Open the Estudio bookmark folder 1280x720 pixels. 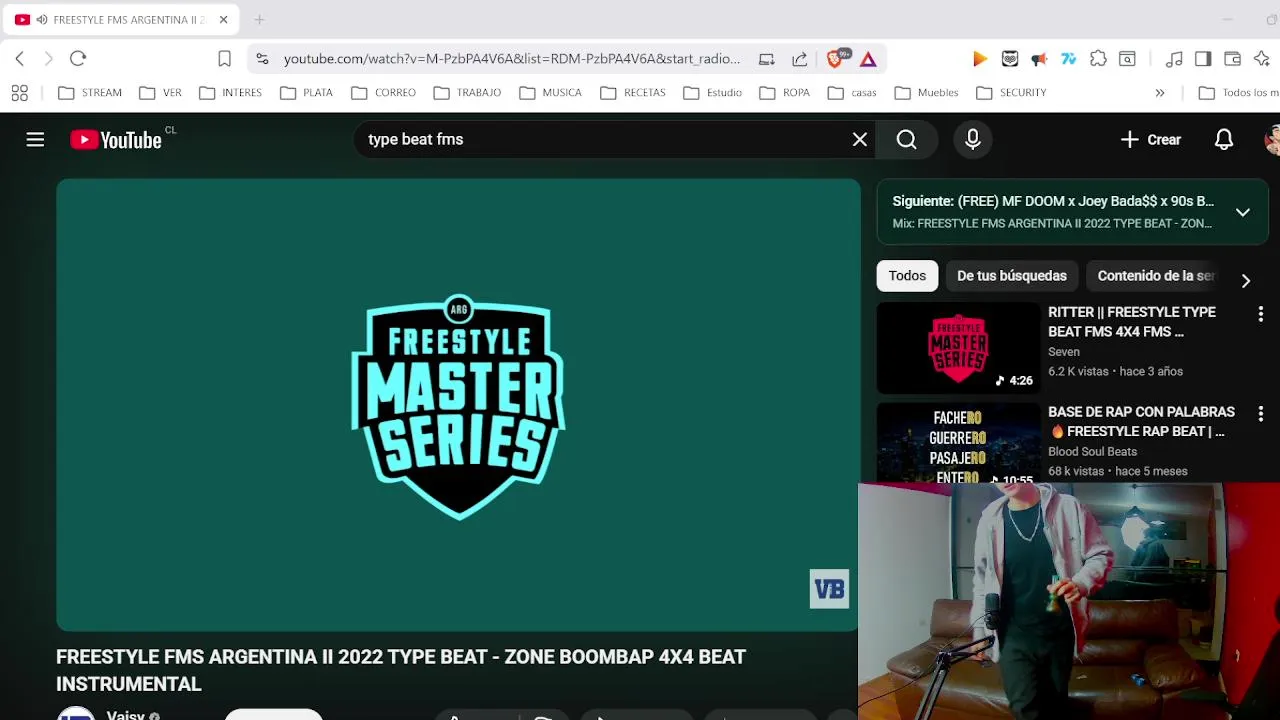[x=712, y=93]
